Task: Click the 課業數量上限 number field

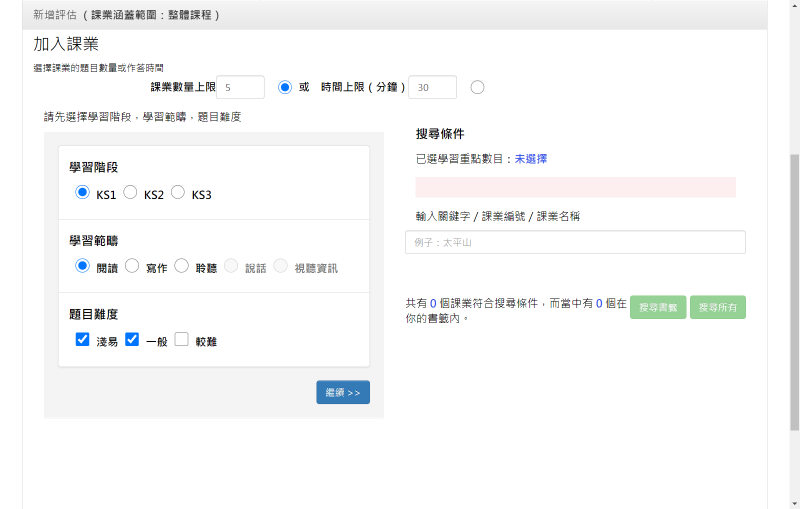Action: tap(240, 87)
